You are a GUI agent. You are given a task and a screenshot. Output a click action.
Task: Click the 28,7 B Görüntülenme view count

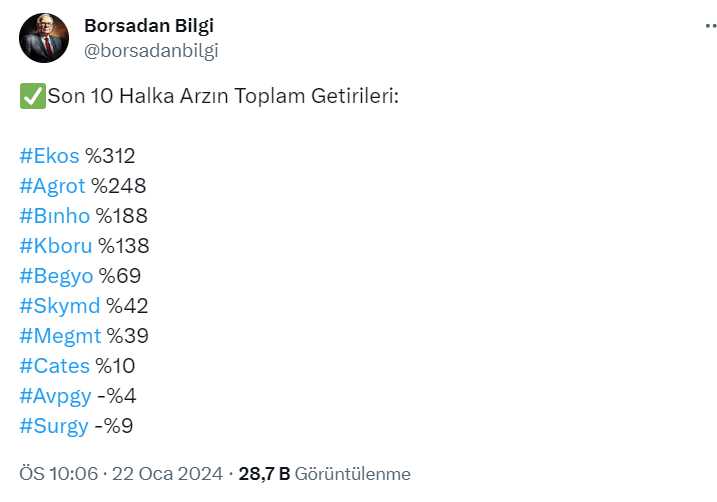(x=324, y=474)
